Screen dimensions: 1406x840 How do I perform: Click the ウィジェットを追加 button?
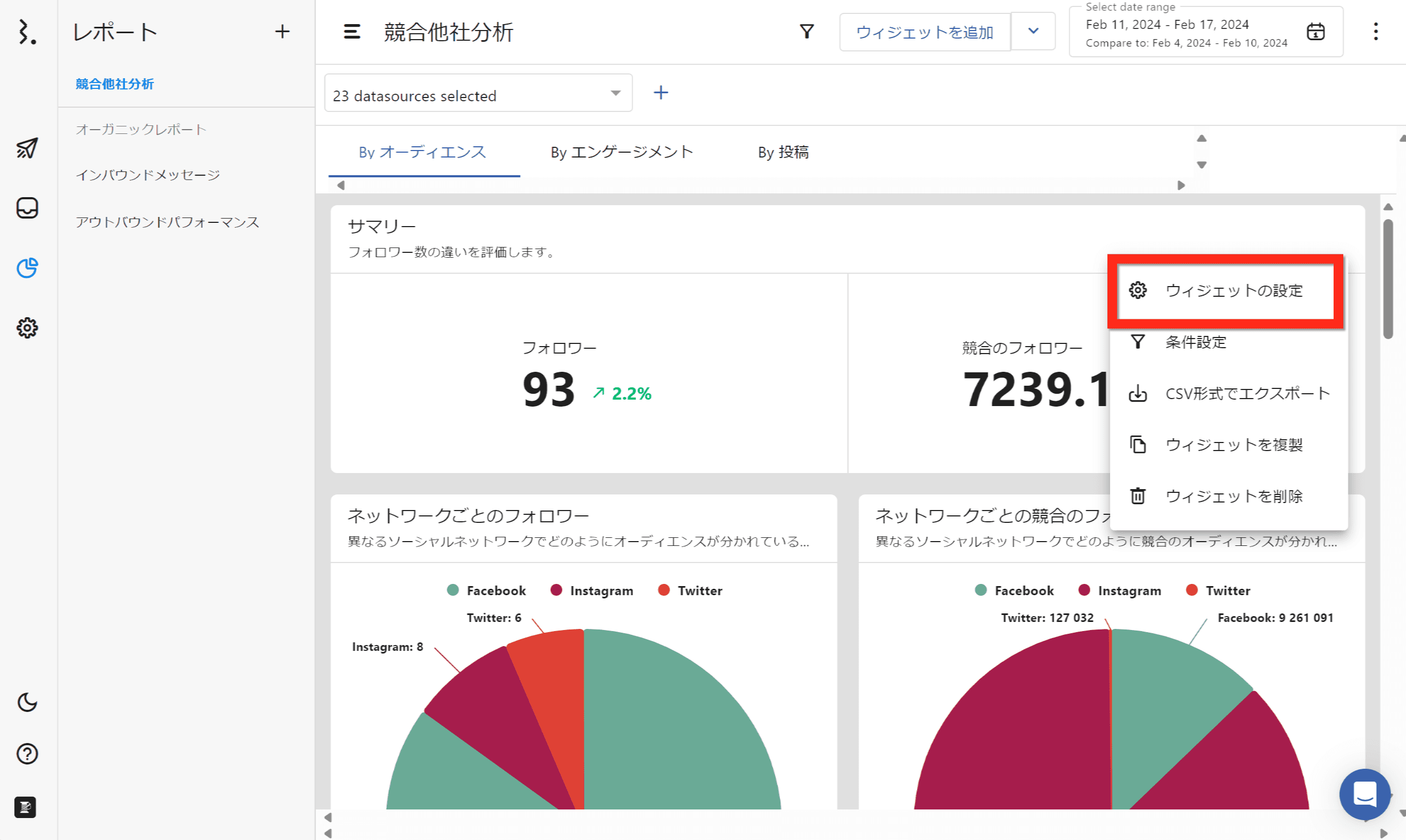click(x=924, y=32)
